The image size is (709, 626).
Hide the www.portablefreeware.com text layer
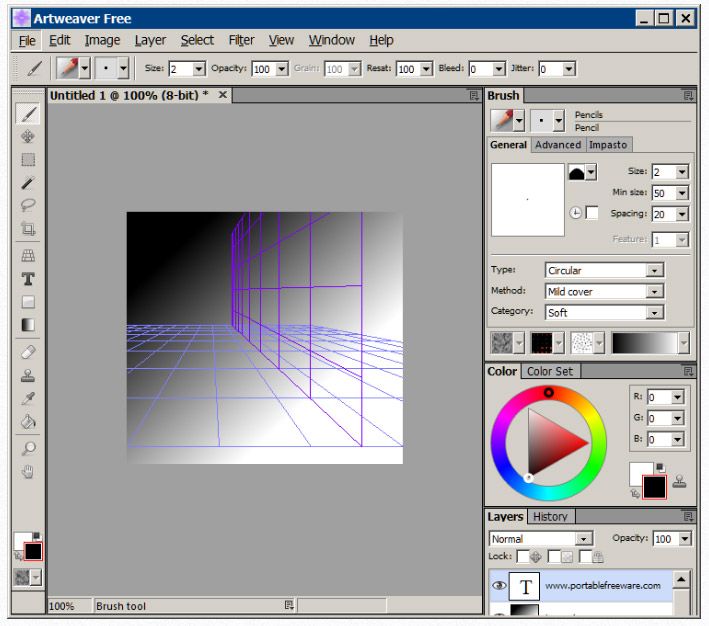tap(500, 585)
